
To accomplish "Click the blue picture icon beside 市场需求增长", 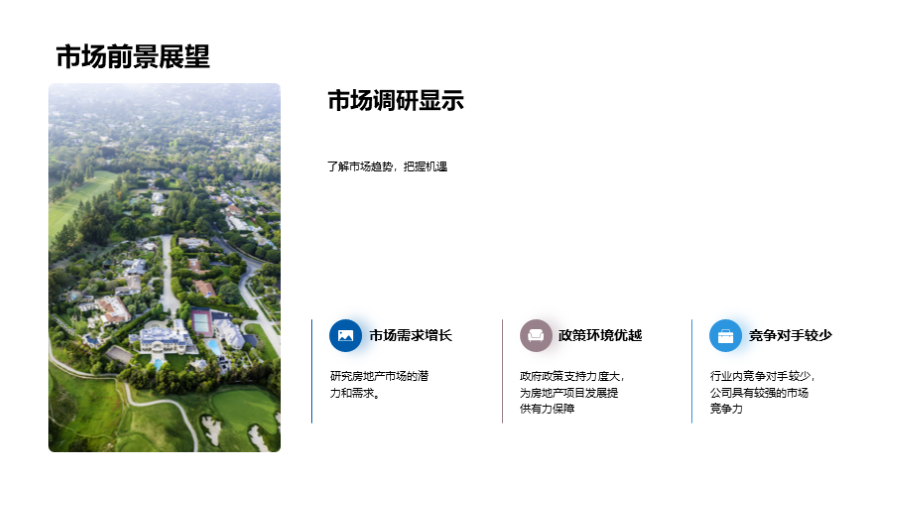I will 345,335.
